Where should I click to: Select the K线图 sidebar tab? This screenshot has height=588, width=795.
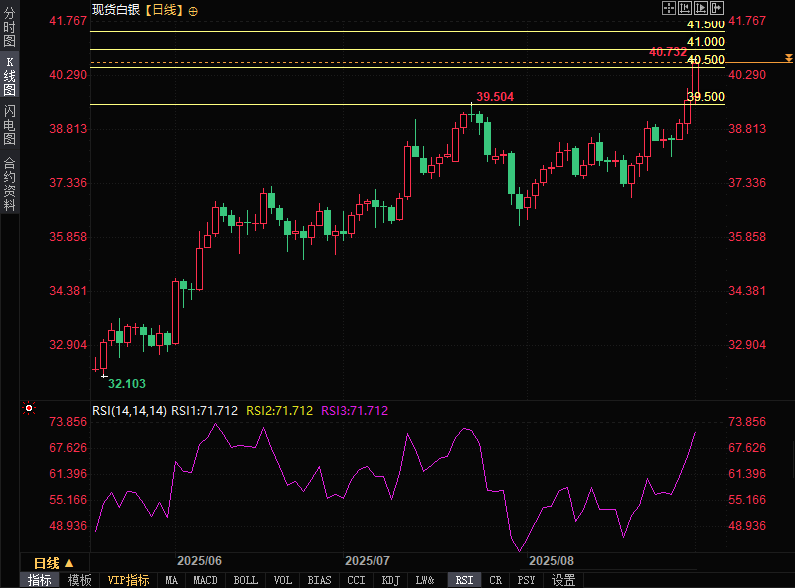click(10, 76)
